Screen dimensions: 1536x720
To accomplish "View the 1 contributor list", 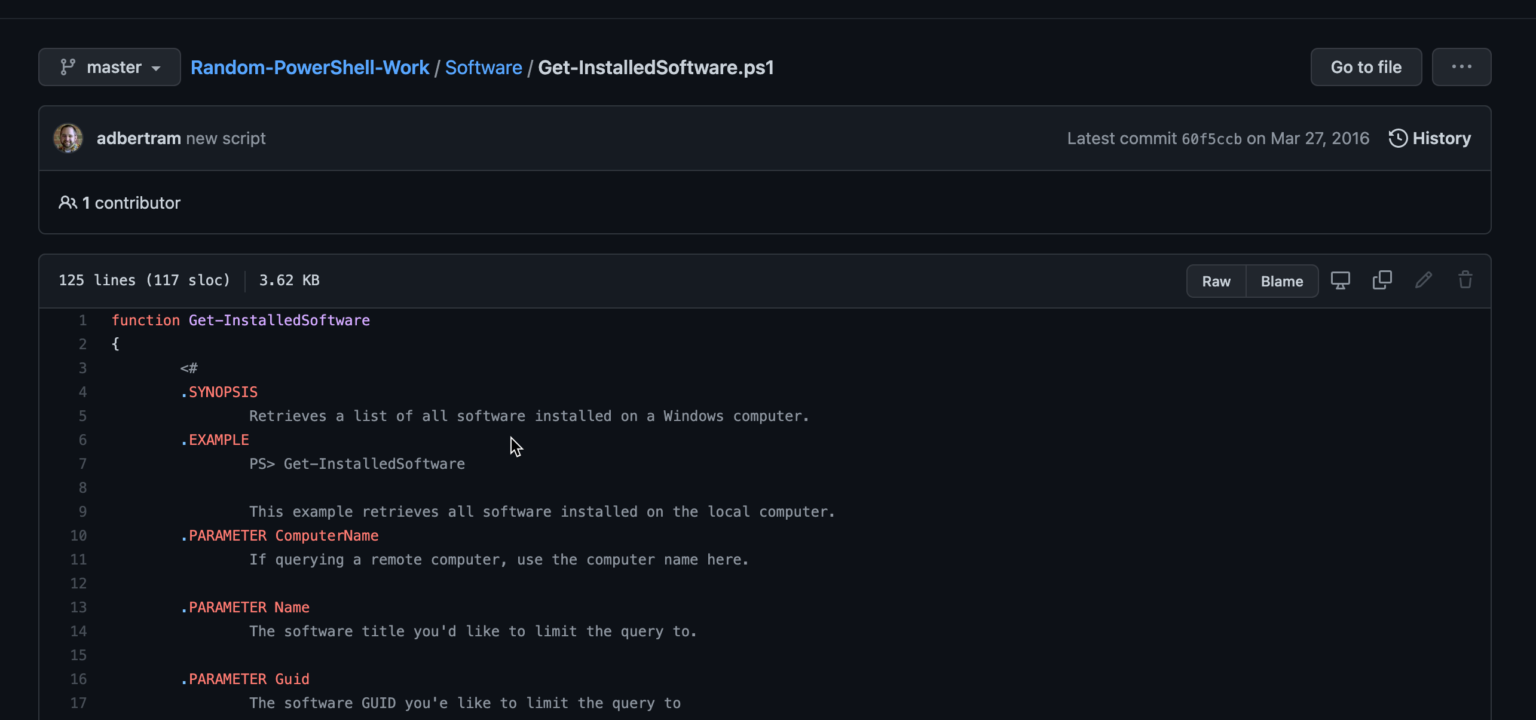I will coord(130,202).
